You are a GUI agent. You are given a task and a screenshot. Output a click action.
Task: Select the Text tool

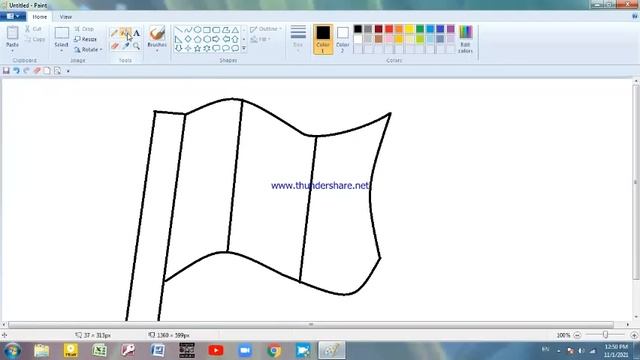coord(136,33)
